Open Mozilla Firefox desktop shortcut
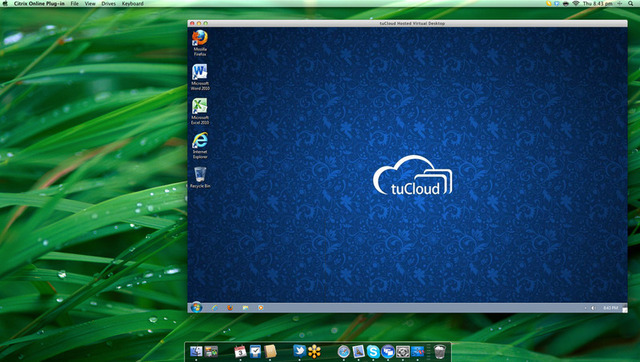This screenshot has height=362, width=640. [200, 42]
